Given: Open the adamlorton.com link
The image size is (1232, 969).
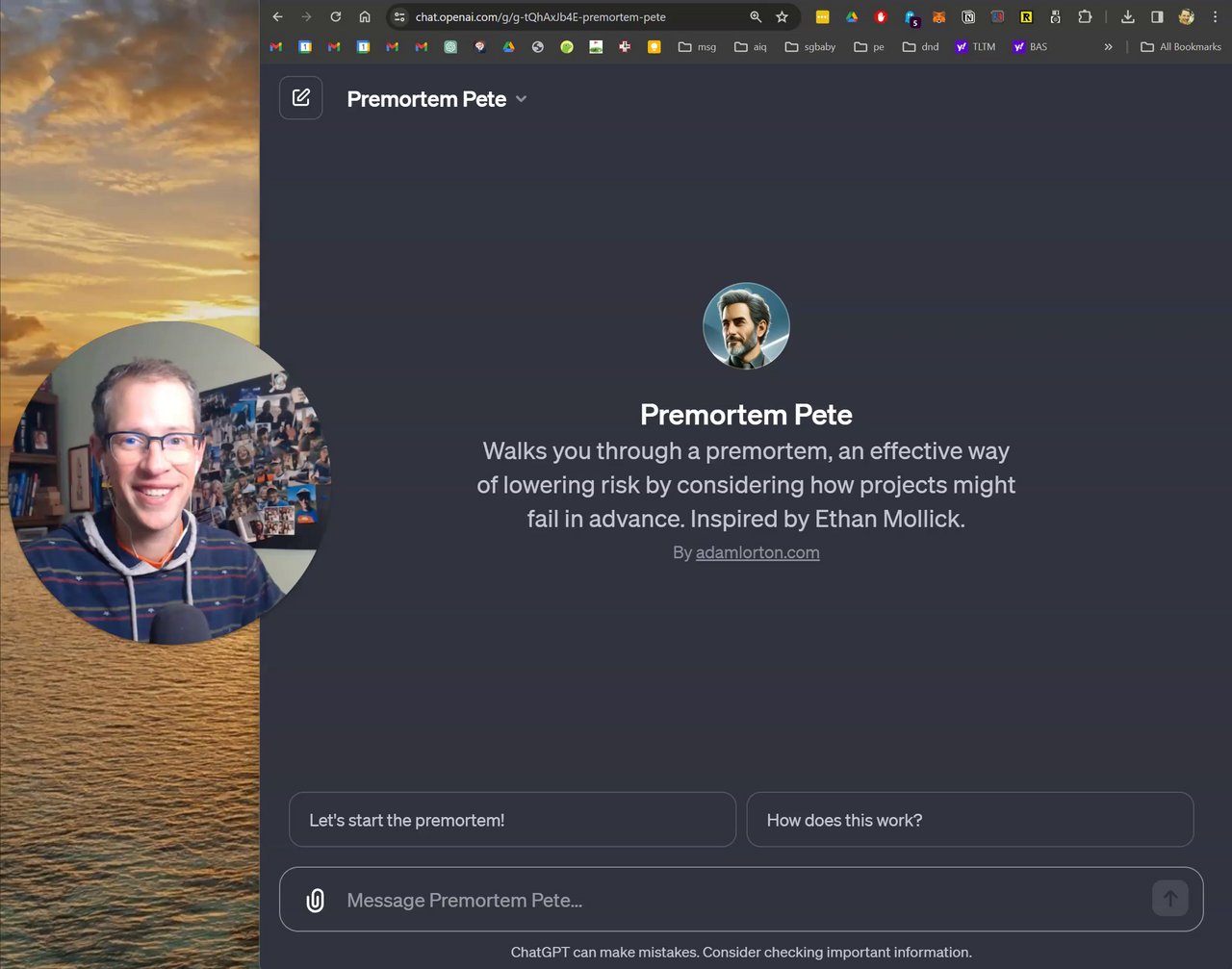Looking at the screenshot, I should pyautogui.click(x=757, y=552).
